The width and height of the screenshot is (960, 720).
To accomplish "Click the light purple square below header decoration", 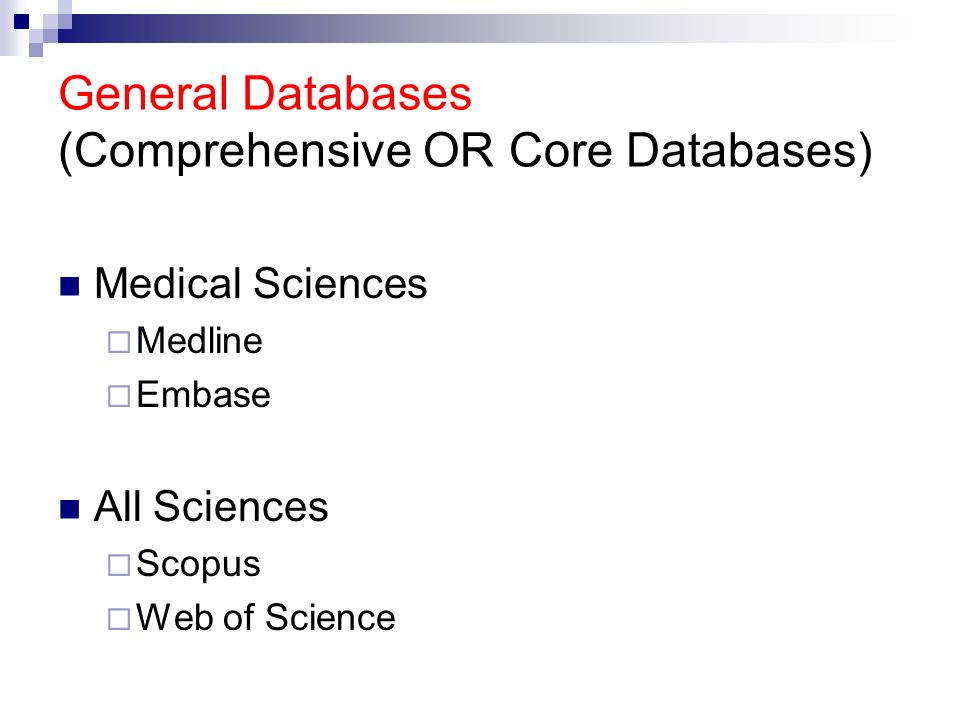I will [x=36, y=50].
